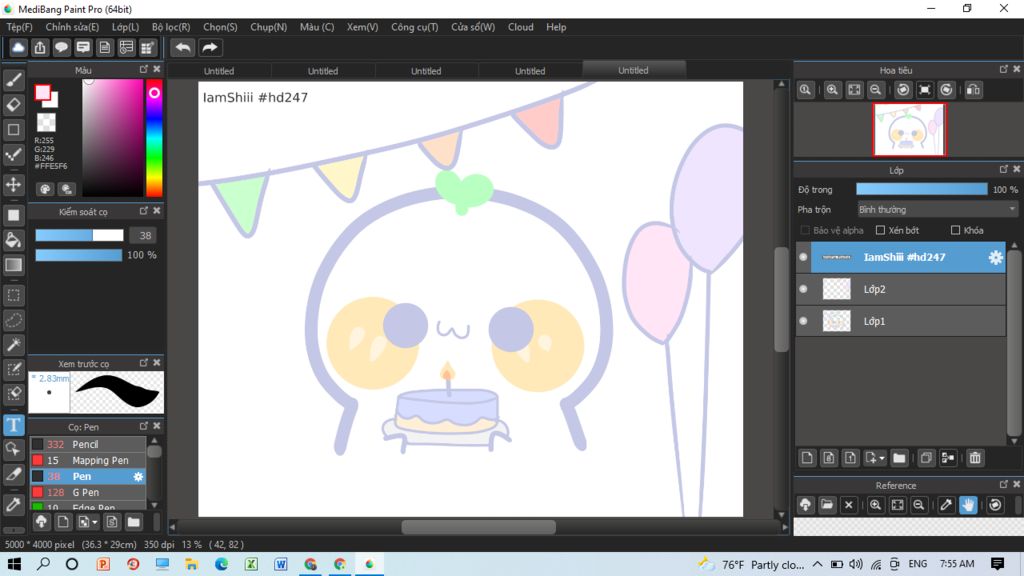Image resolution: width=1024 pixels, height=576 pixels.
Task: Undock the Reference panel
Action: 1004,485
